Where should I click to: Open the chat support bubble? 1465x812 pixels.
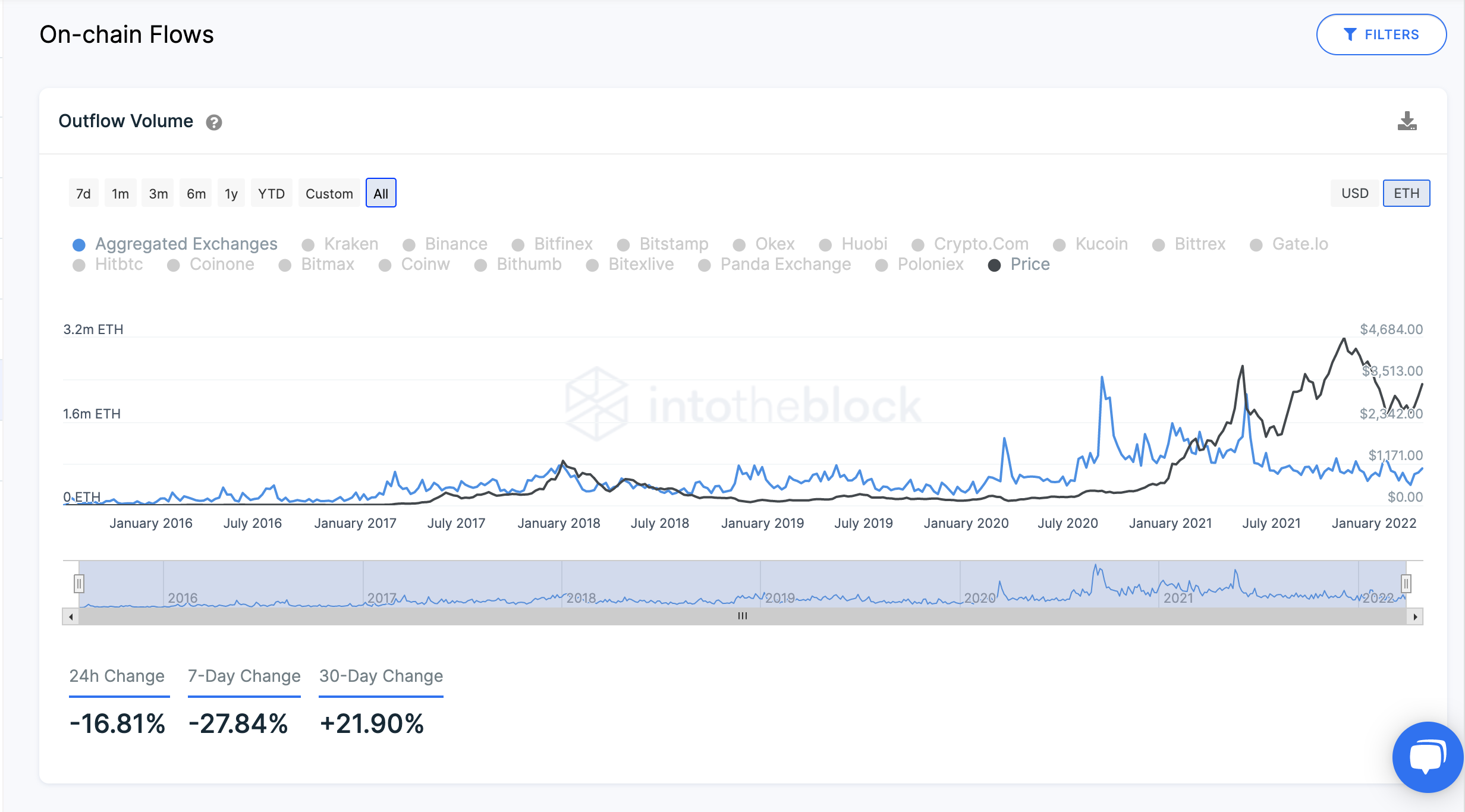[1427, 757]
